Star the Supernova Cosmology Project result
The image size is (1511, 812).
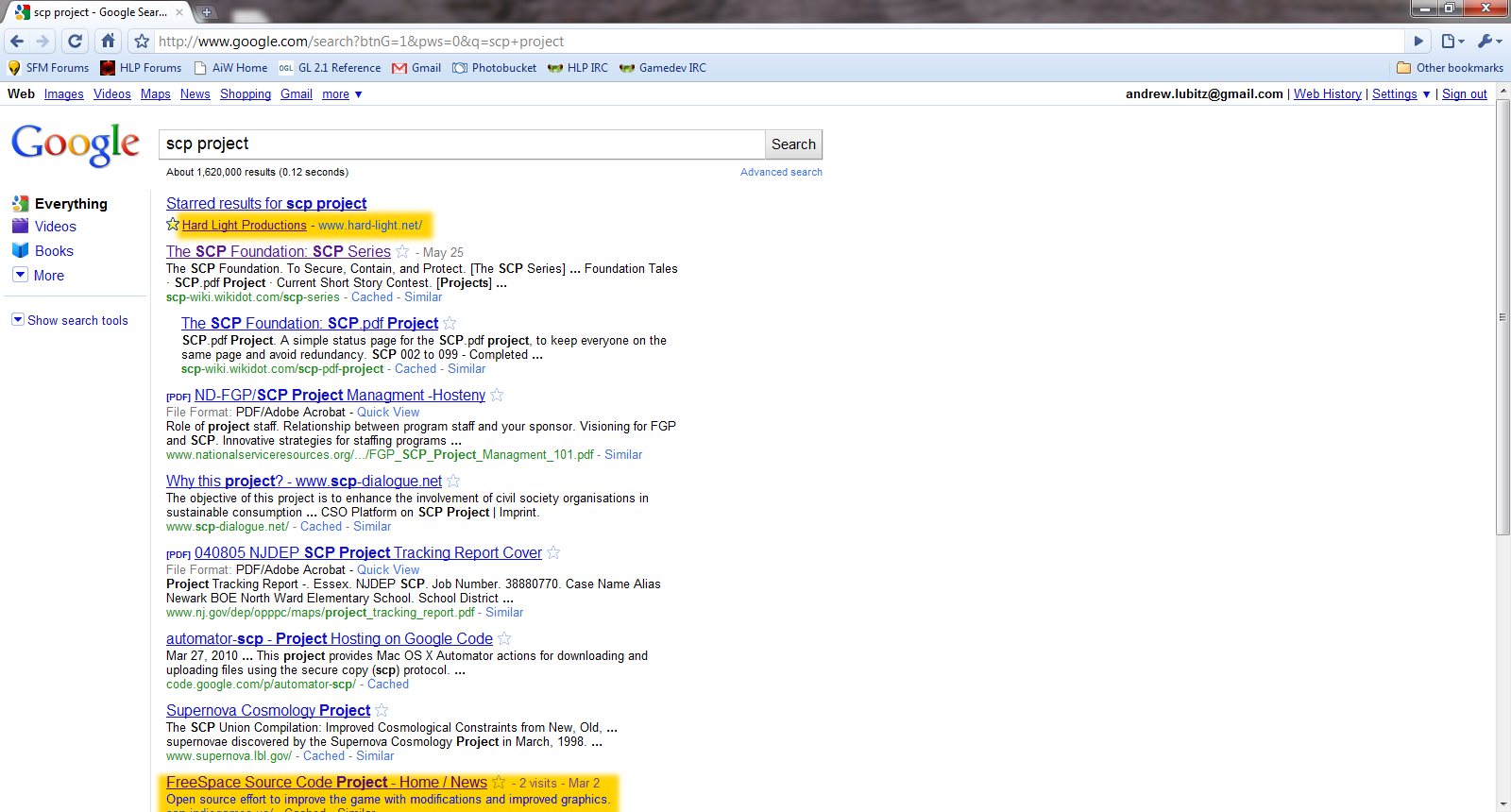point(382,710)
